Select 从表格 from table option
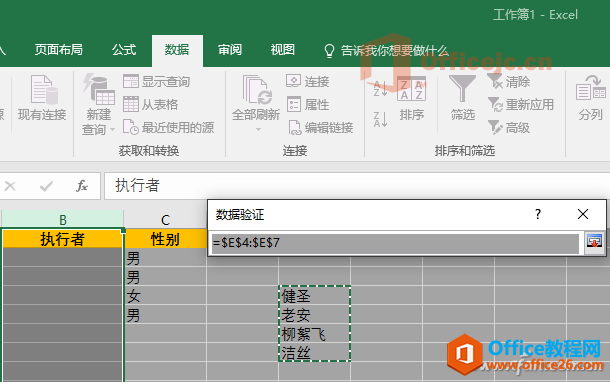Viewport: 610px width, 382px height. (151, 104)
